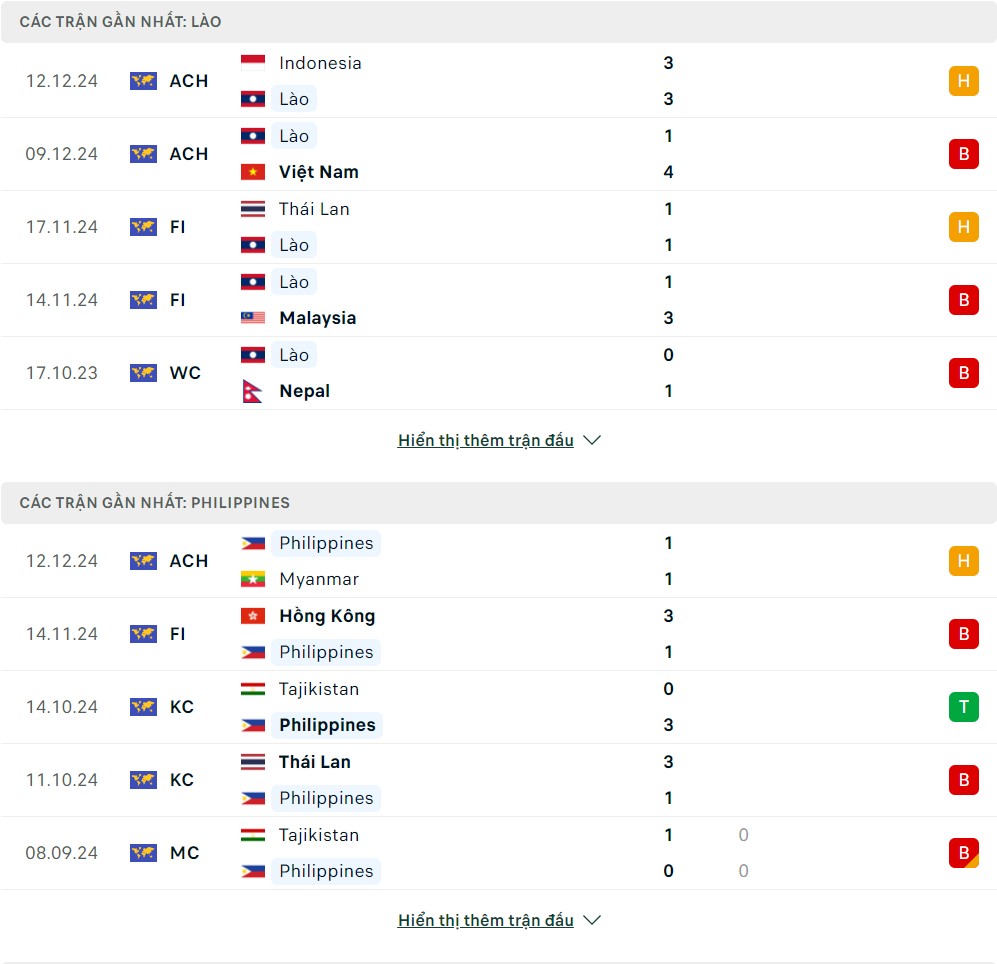Image resolution: width=997 pixels, height=964 pixels.
Task: Click the Indonesia flag icon
Action: (x=252, y=63)
